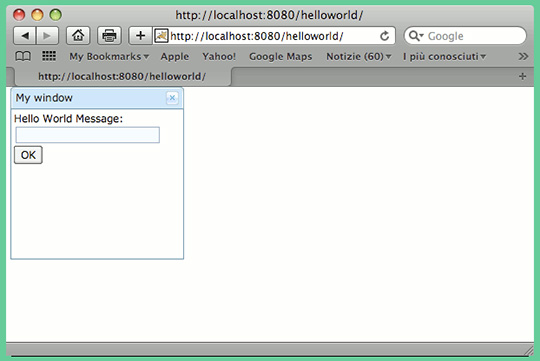
Task: Close the browser with the red button
Action: [x=19, y=15]
